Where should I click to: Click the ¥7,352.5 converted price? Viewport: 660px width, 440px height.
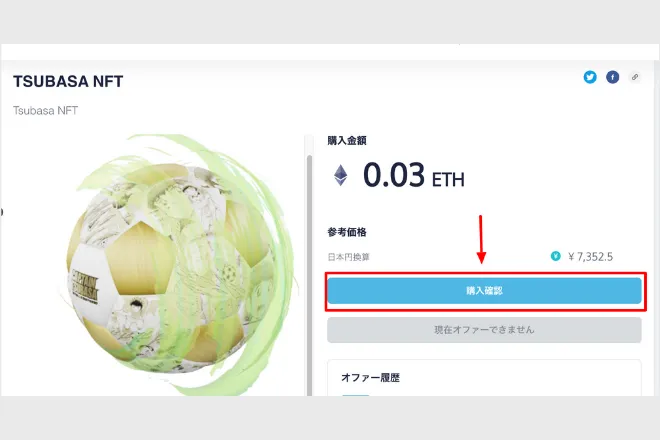pos(590,256)
